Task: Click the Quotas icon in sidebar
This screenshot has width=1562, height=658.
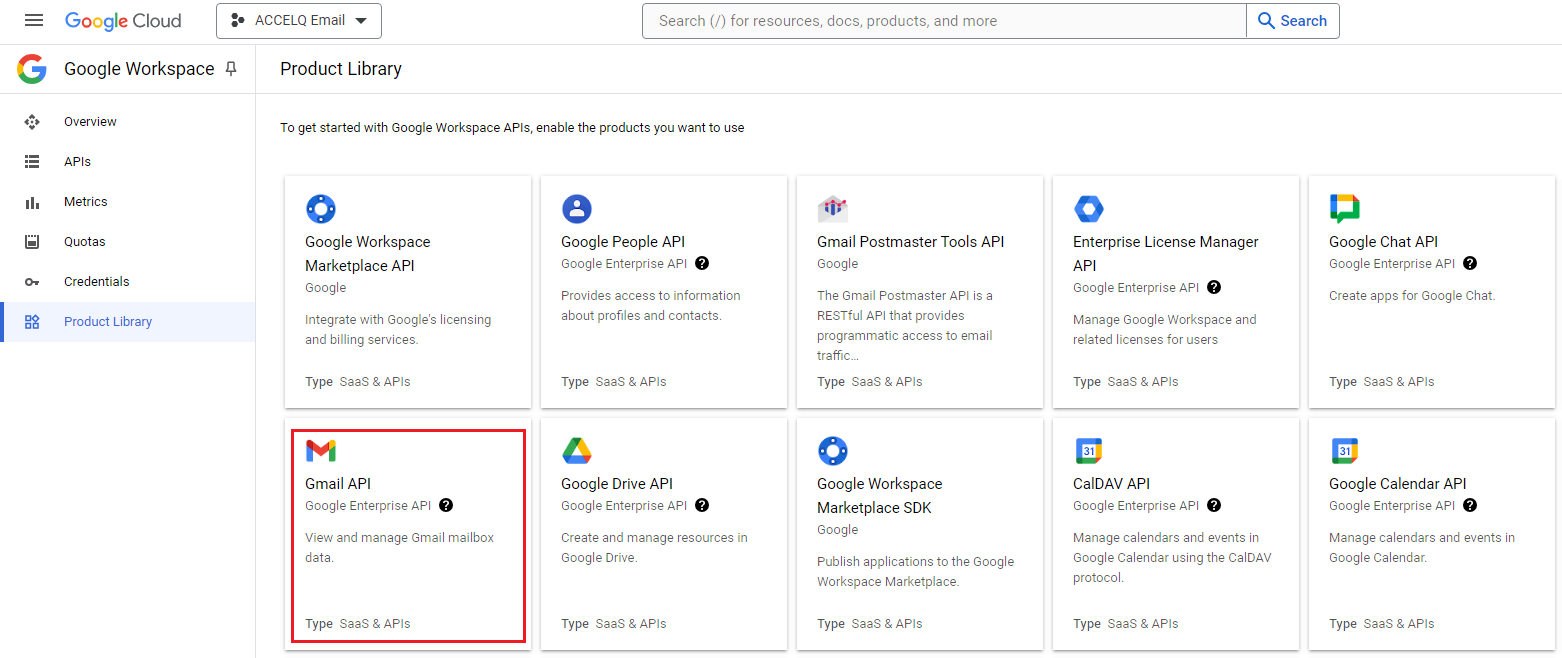Action: 32,242
